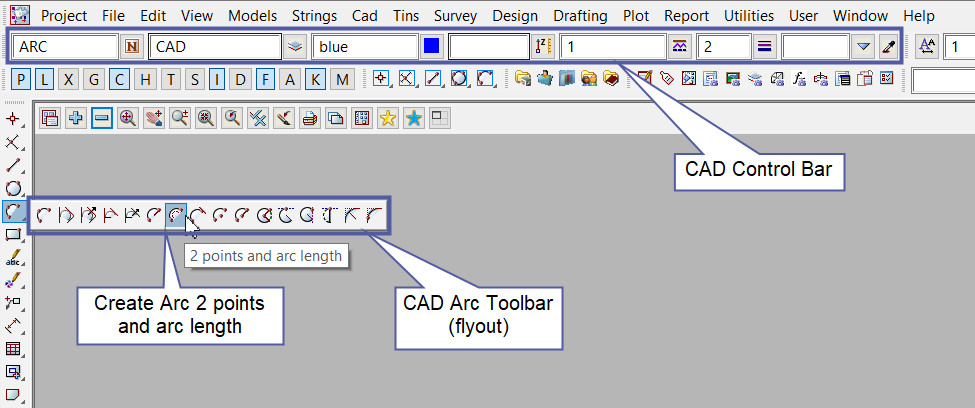975x408 pixels.
Task: Open the Help menu
Action: (x=919, y=16)
